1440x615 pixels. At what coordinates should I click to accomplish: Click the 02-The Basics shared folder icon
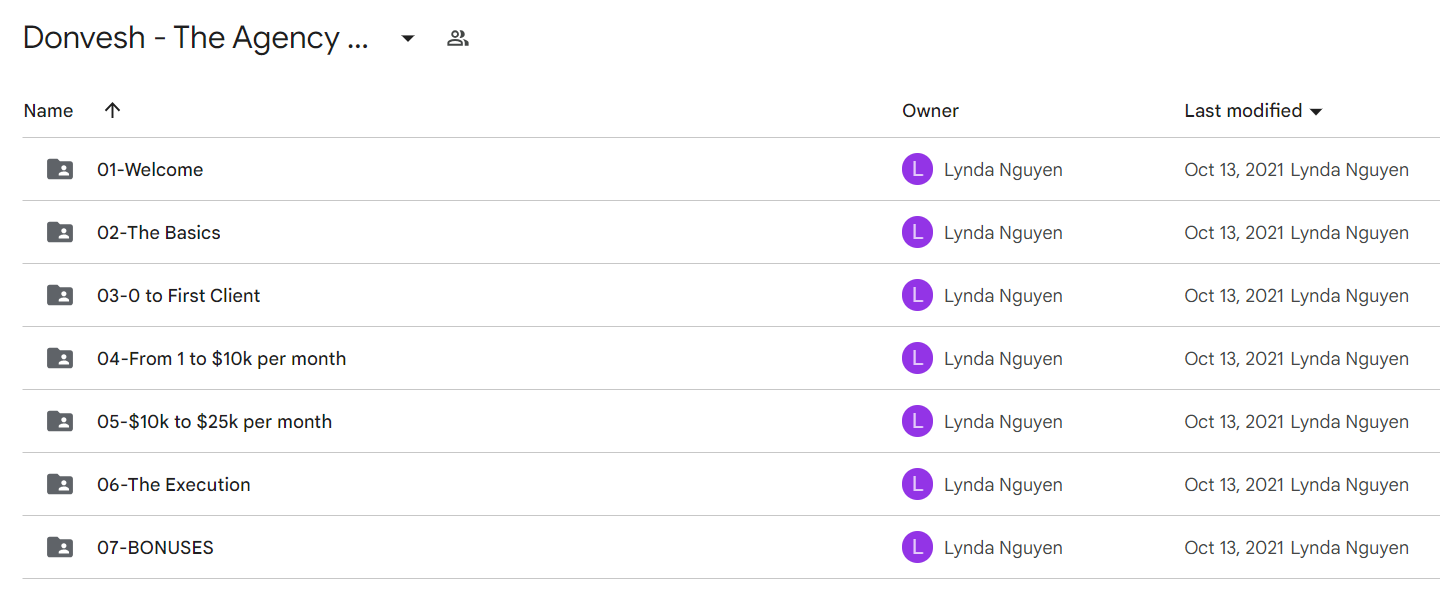click(x=60, y=233)
